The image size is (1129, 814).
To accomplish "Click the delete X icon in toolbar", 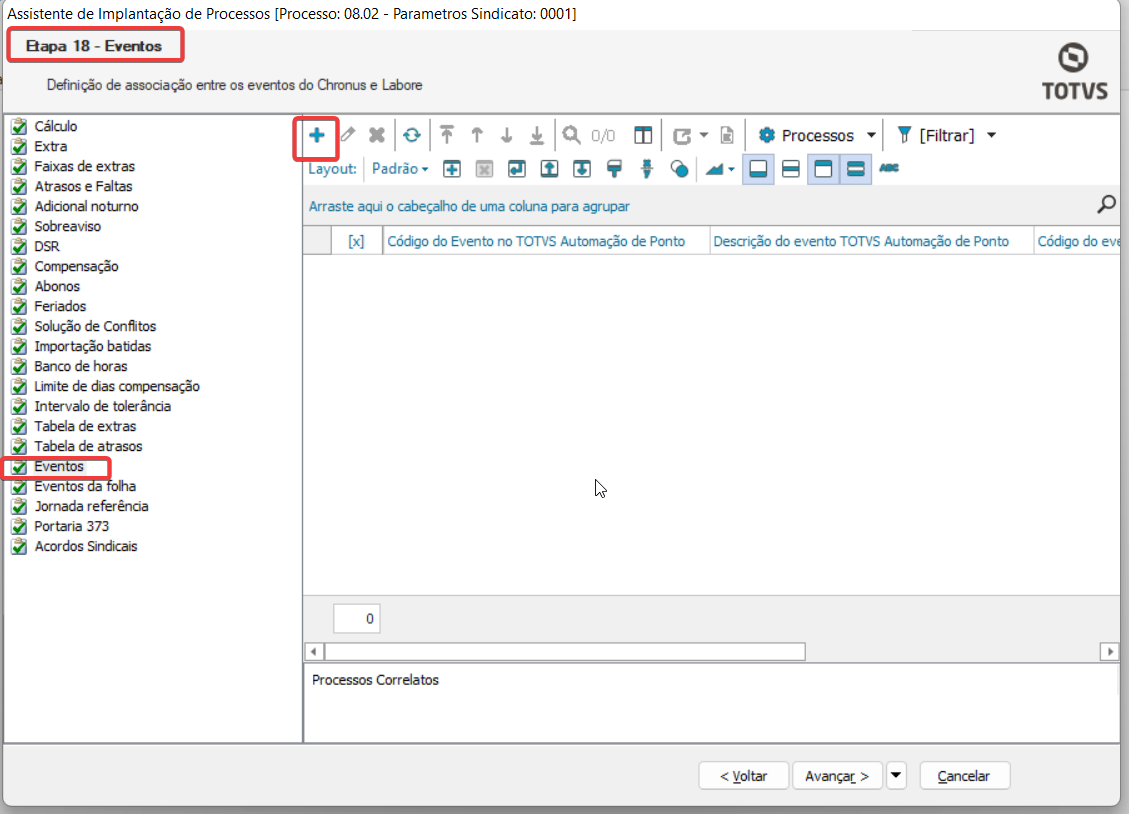I will click(x=377, y=135).
